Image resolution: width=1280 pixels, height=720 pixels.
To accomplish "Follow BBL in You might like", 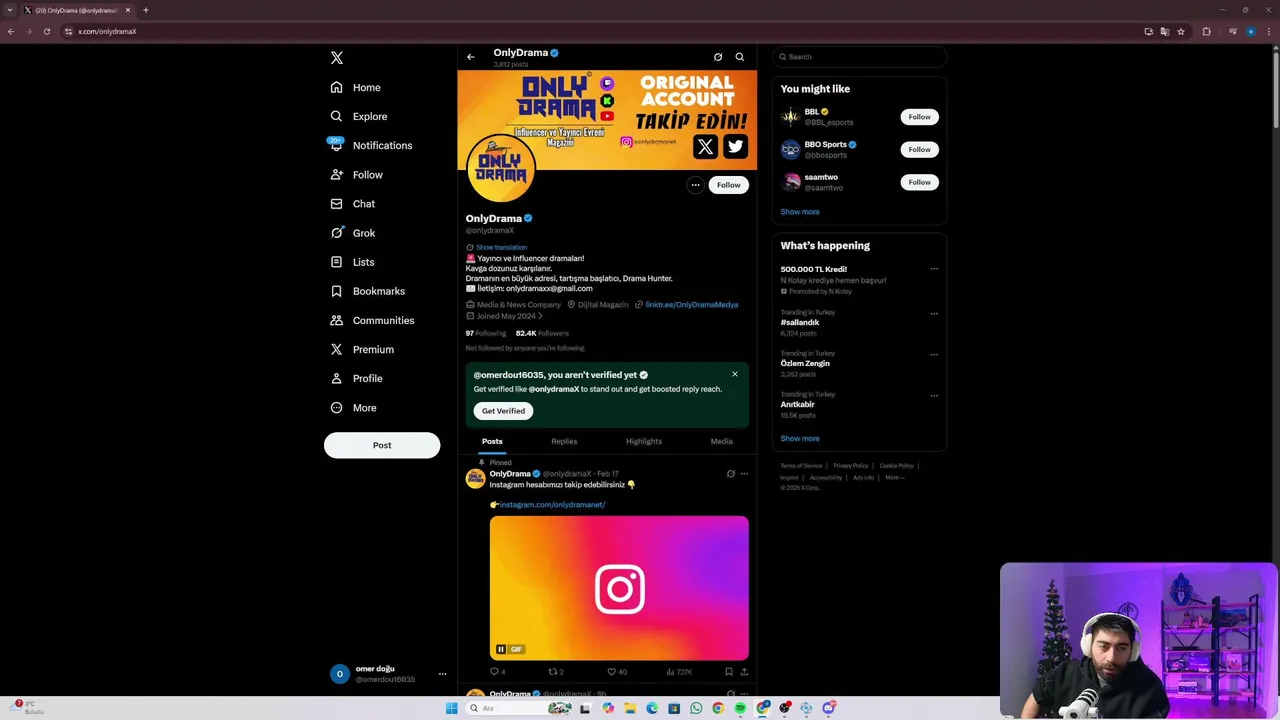I will pos(919,117).
